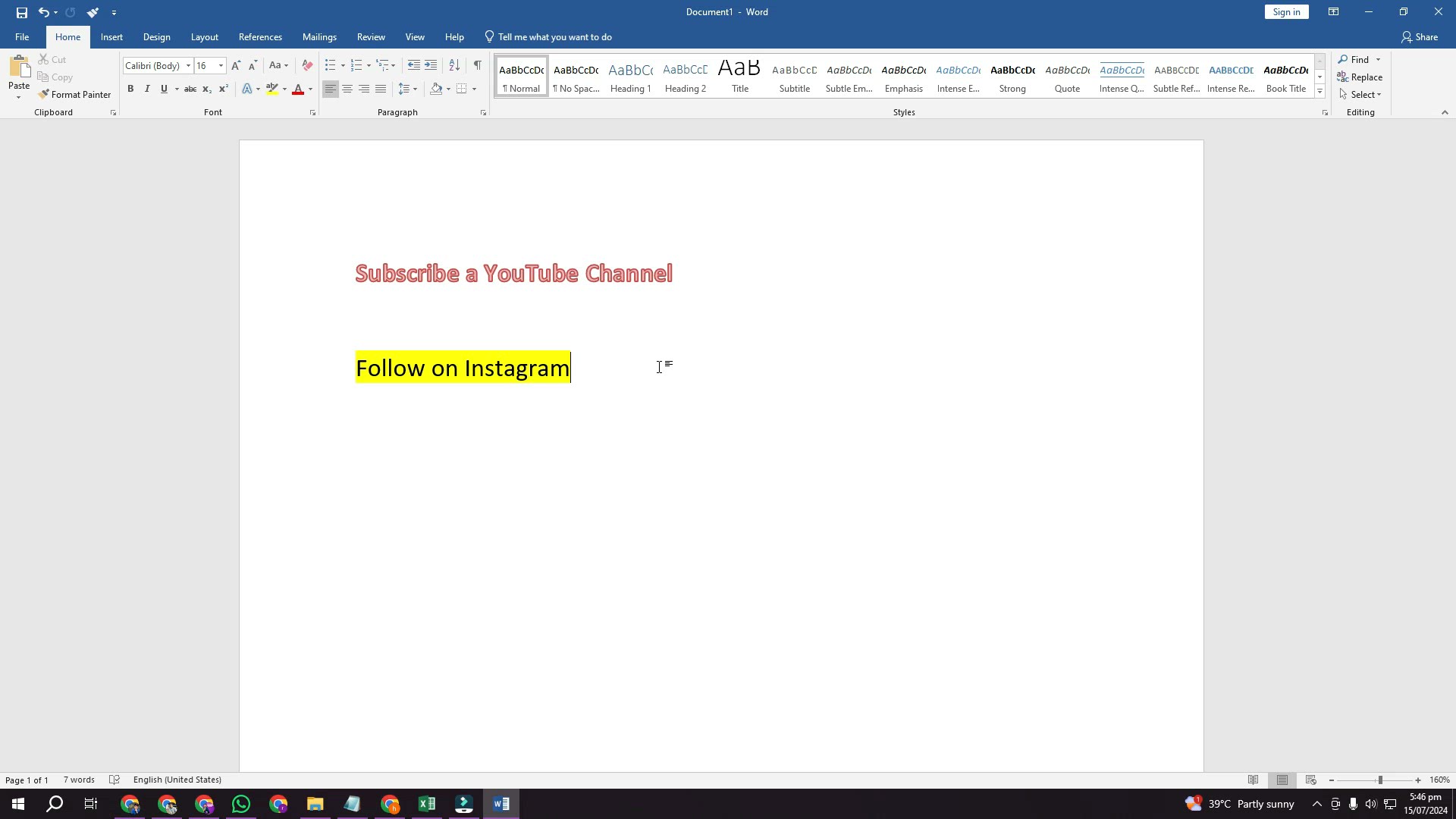The image size is (1456, 819).
Task: Click the Replace button
Action: pyautogui.click(x=1360, y=77)
